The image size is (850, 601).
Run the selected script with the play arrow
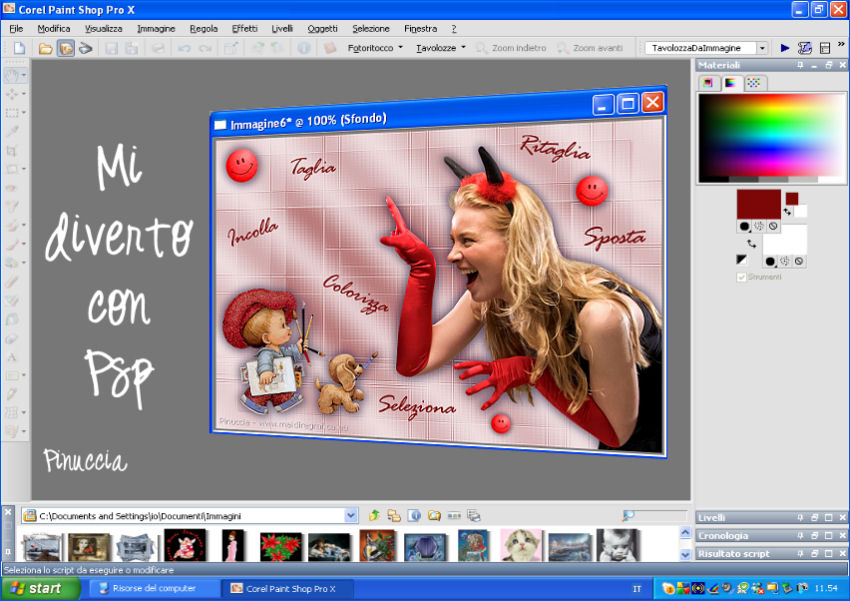(784, 48)
